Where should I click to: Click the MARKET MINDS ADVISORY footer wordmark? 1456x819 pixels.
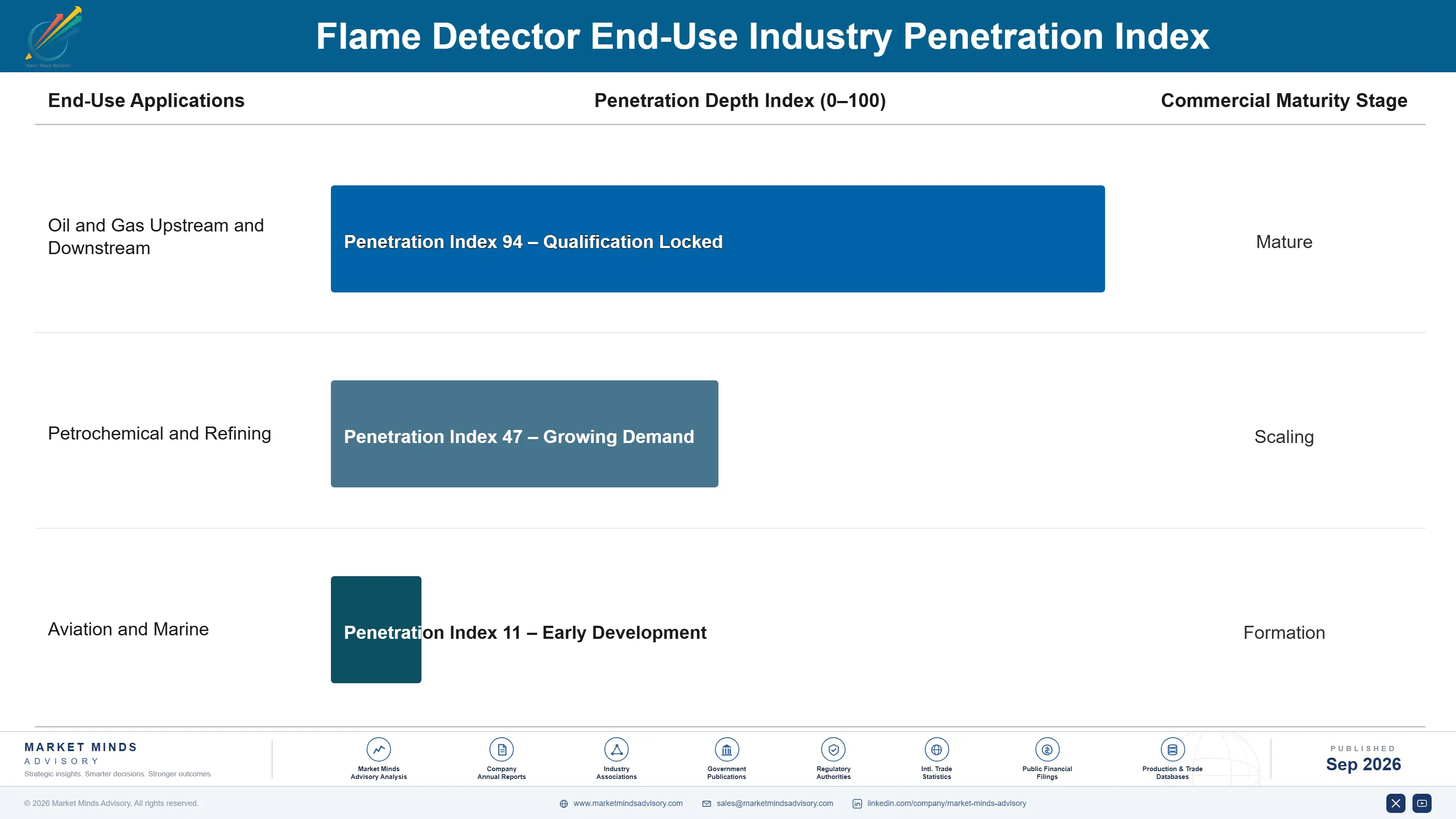click(x=81, y=753)
